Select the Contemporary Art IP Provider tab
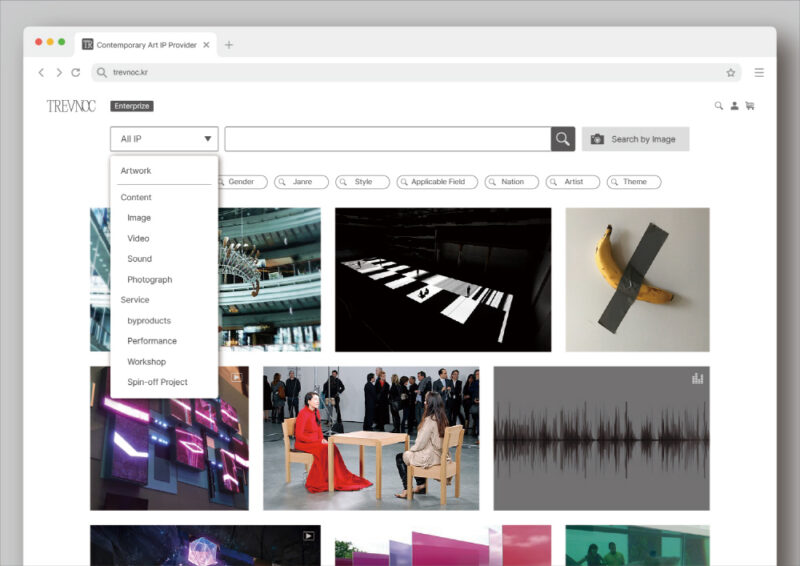 click(x=146, y=45)
